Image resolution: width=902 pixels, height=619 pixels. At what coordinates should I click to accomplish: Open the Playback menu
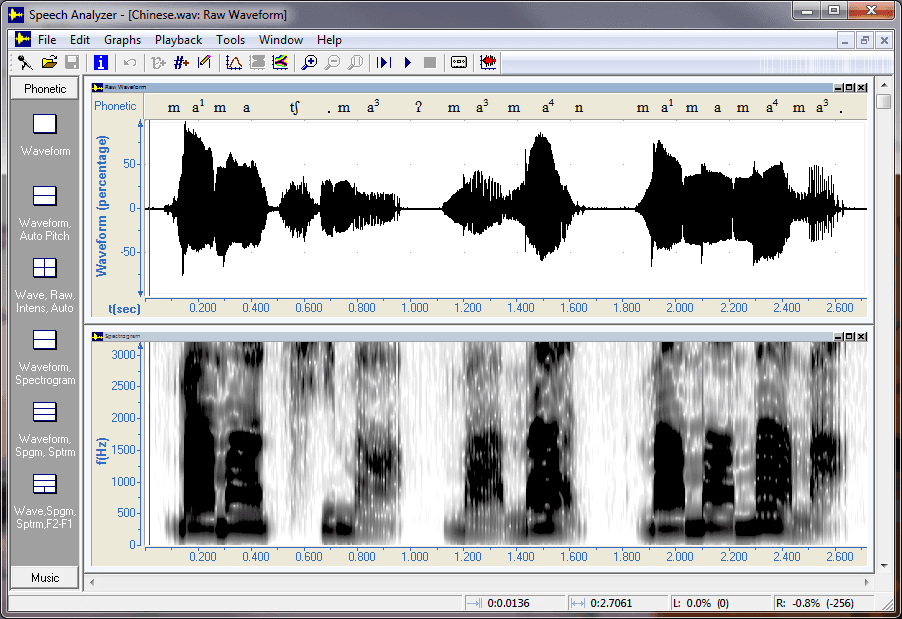coord(178,40)
